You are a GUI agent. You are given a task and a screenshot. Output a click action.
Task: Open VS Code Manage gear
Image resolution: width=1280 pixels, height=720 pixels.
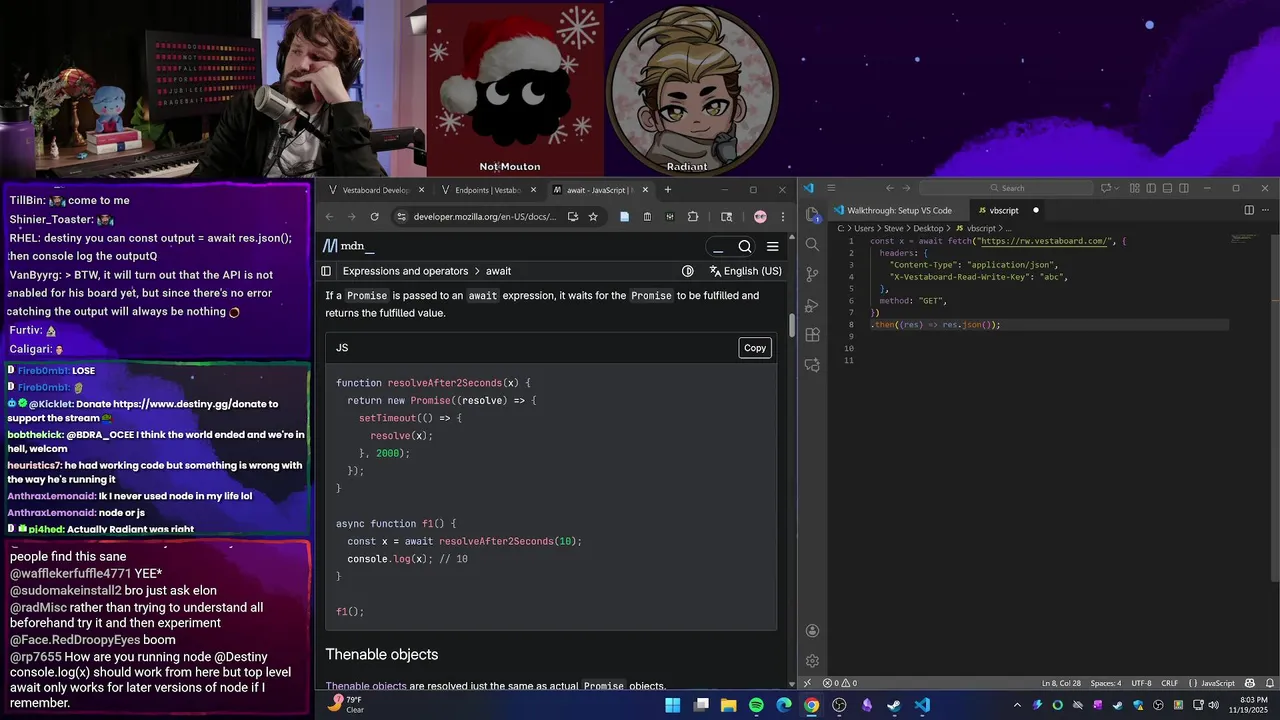(x=812, y=660)
